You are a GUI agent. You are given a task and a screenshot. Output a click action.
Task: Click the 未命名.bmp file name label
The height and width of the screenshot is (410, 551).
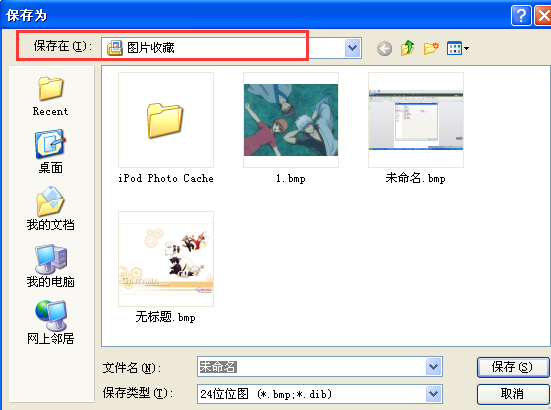[x=416, y=178]
